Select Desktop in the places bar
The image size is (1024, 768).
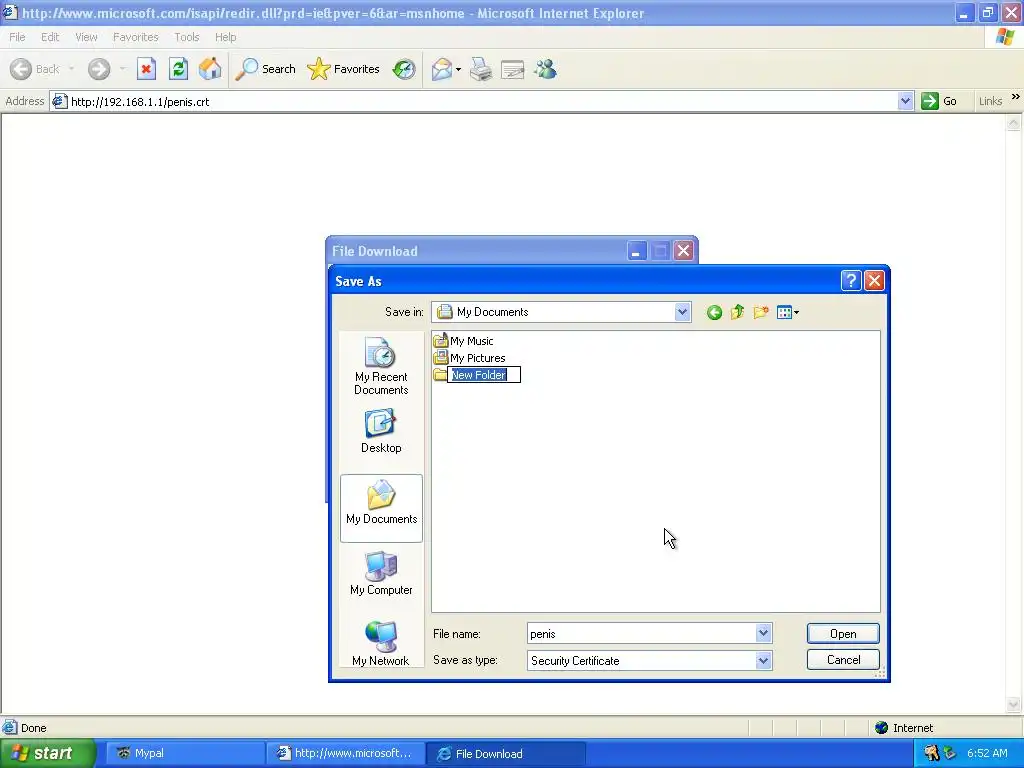click(x=381, y=431)
